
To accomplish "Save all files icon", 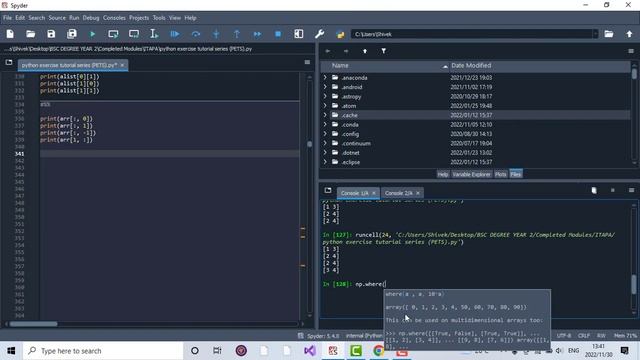I will [72, 34].
